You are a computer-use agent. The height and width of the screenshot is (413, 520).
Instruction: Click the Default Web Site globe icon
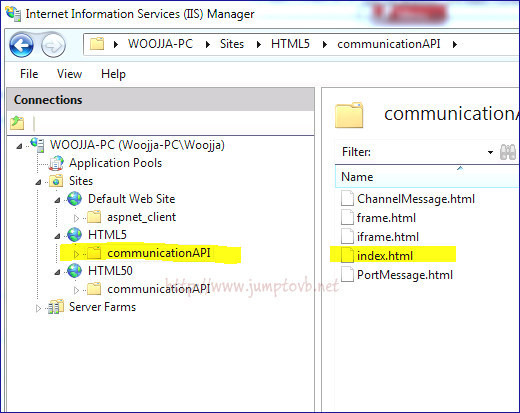[x=74, y=199]
